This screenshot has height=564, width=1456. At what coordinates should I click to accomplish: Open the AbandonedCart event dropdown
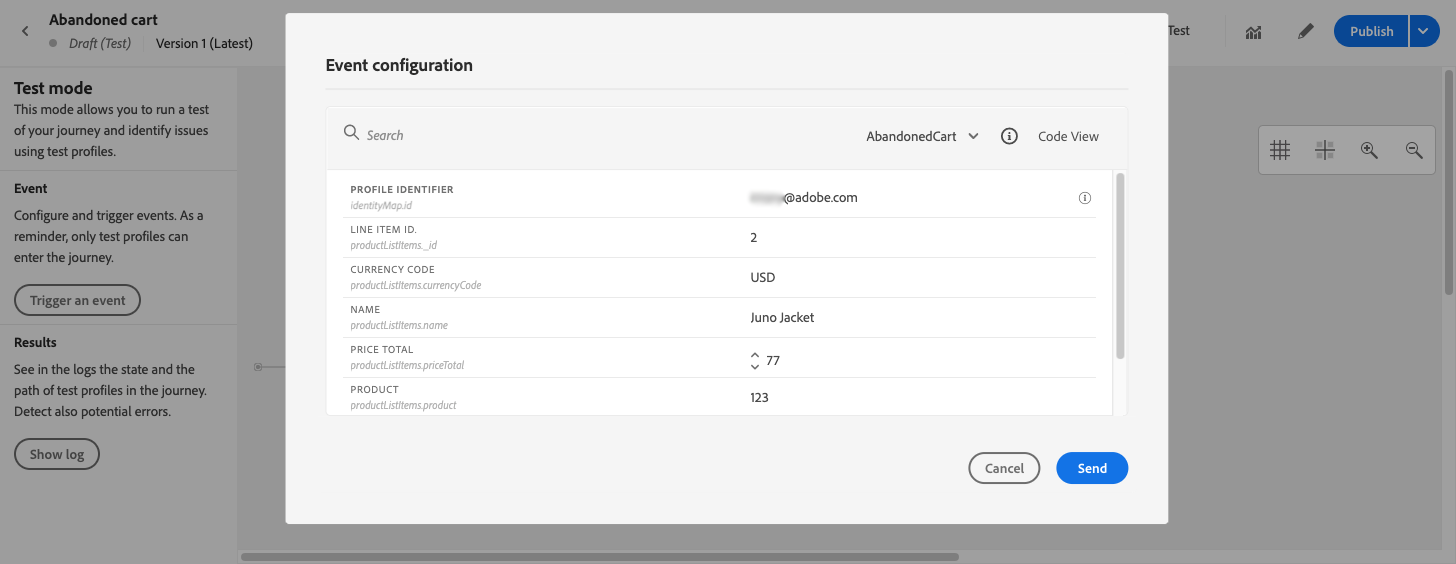coord(922,136)
